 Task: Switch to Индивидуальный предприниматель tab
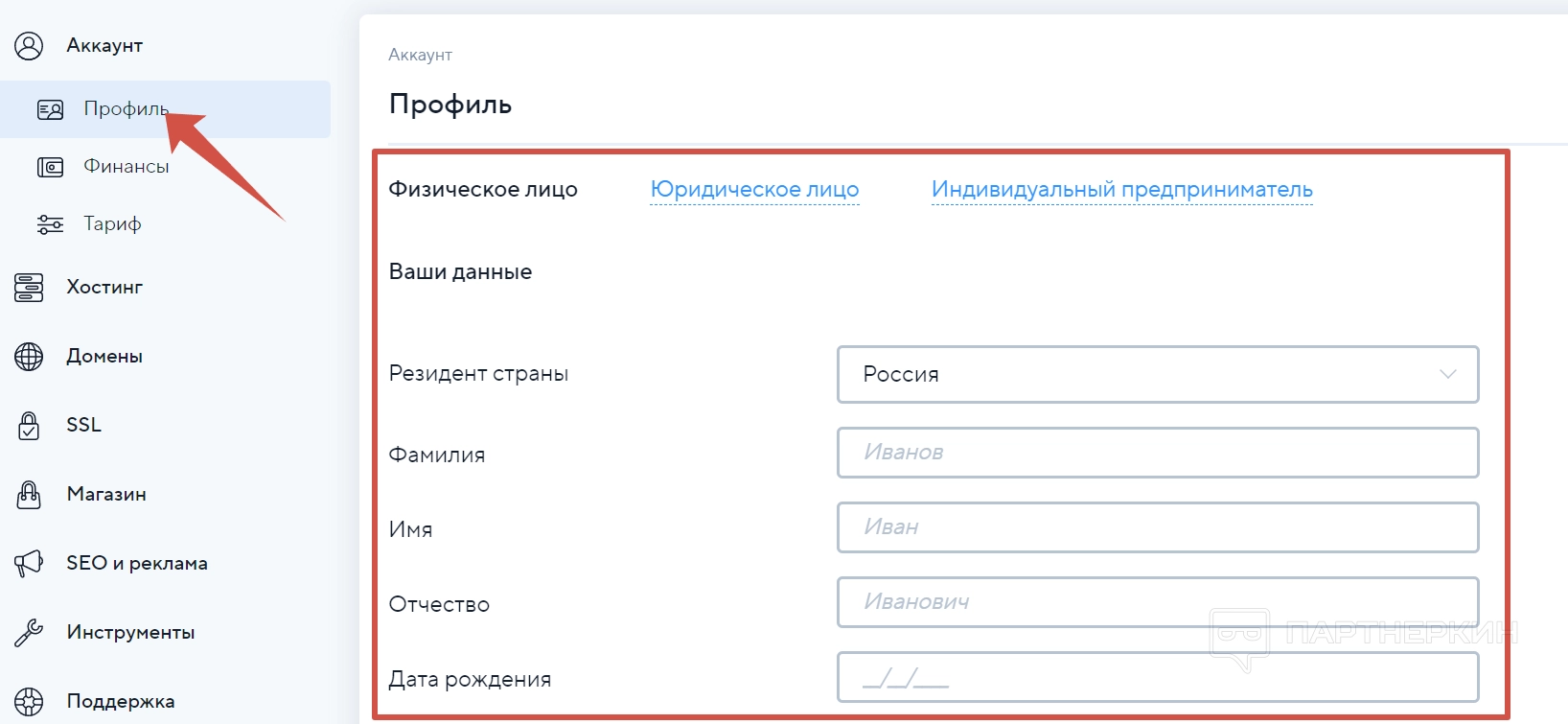[1121, 190]
